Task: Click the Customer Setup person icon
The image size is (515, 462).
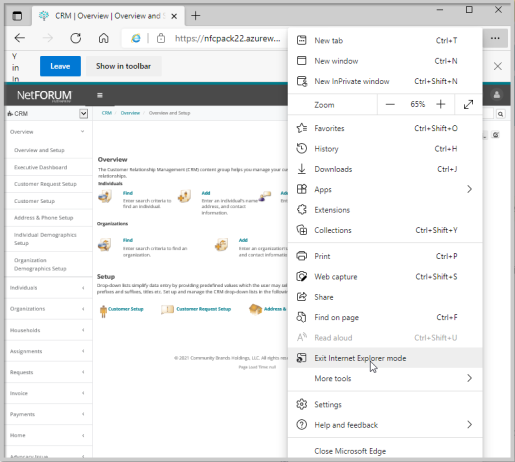Action: coord(103,311)
